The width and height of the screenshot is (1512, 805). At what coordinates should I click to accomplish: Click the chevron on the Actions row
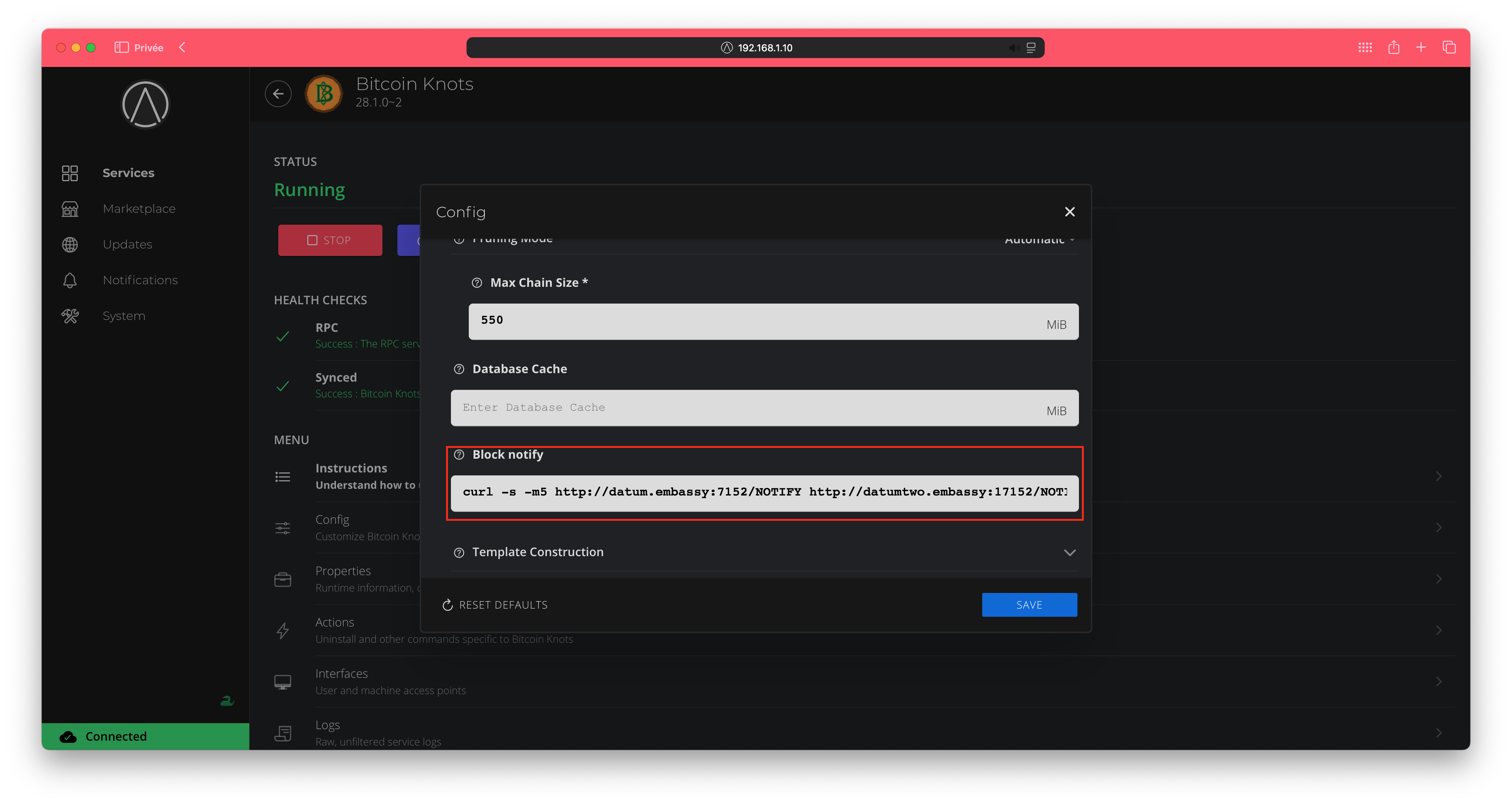tap(1438, 630)
